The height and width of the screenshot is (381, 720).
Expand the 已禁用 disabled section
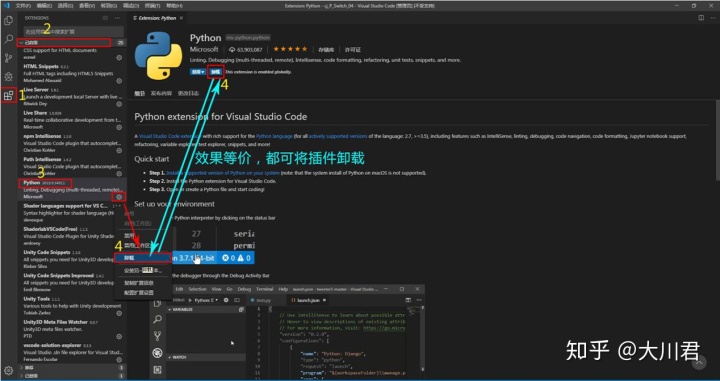(72, 376)
